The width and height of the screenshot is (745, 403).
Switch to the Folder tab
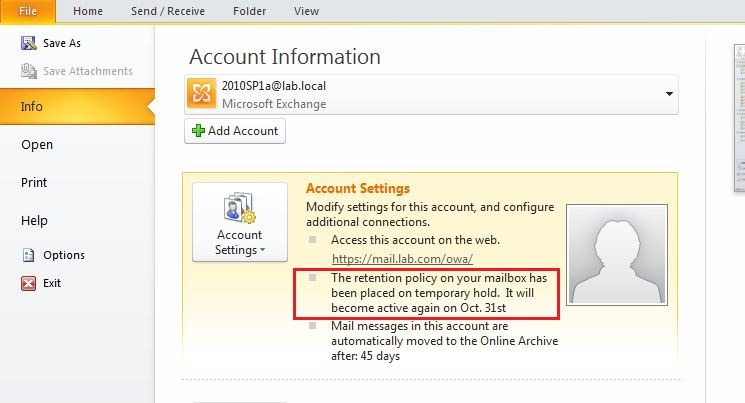249,11
